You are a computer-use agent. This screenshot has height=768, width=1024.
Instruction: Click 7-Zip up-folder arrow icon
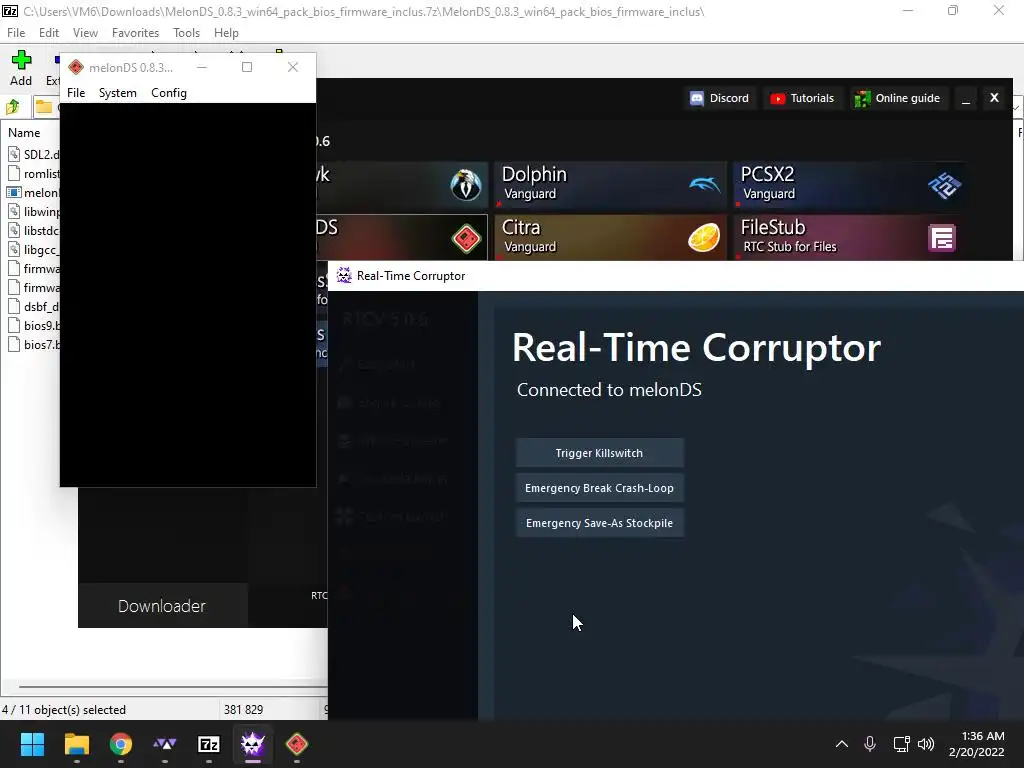[12, 106]
